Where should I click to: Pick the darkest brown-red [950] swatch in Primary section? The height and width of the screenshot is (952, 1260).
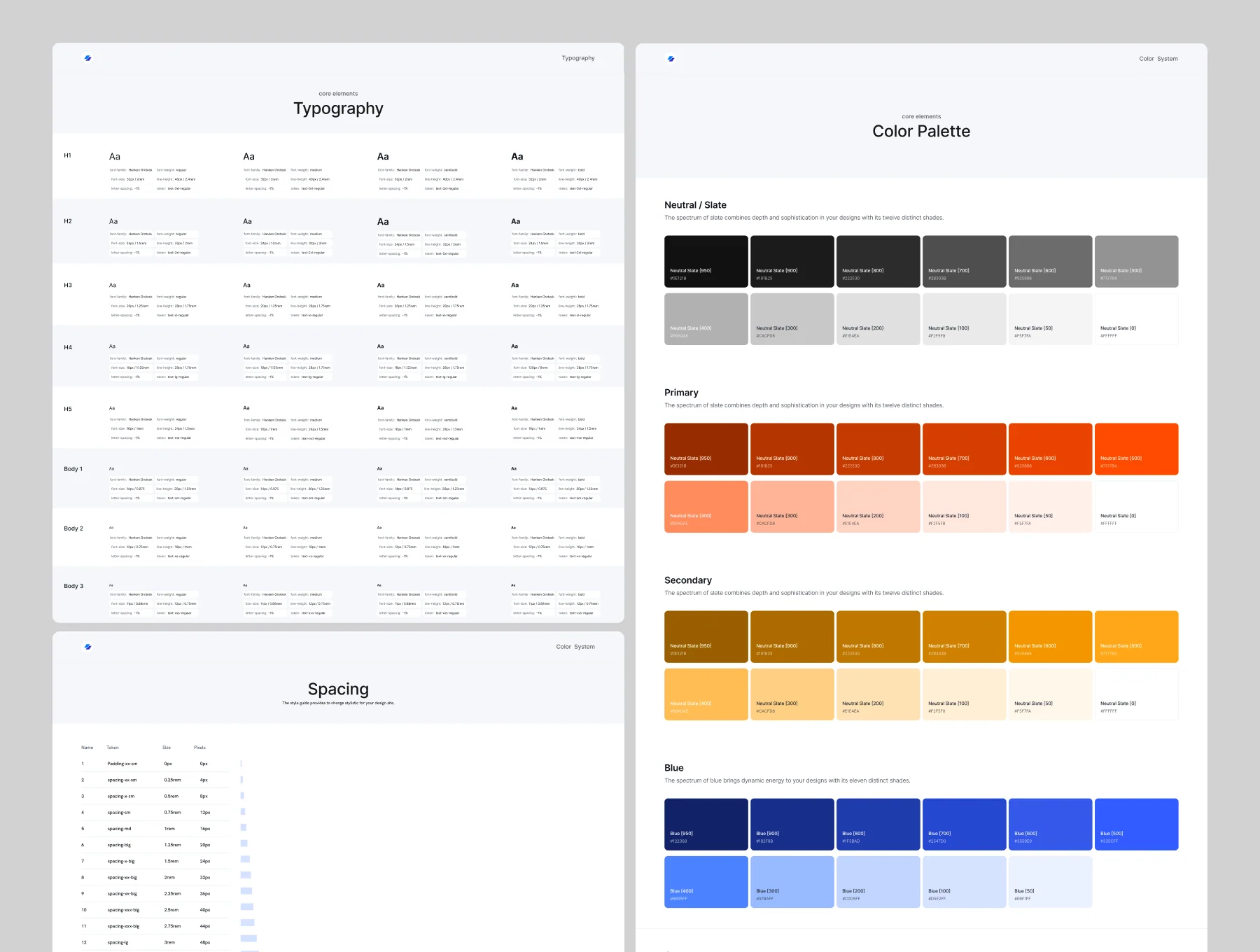[706, 449]
